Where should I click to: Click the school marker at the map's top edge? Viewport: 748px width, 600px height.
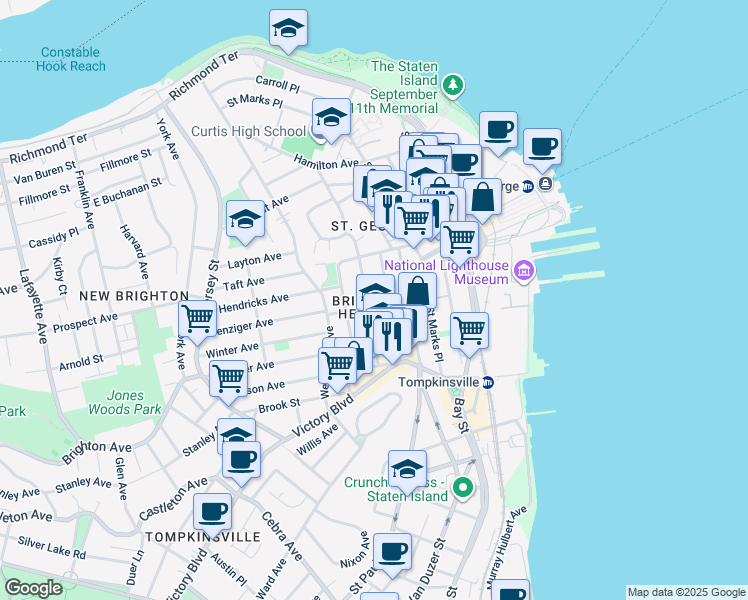[x=288, y=29]
